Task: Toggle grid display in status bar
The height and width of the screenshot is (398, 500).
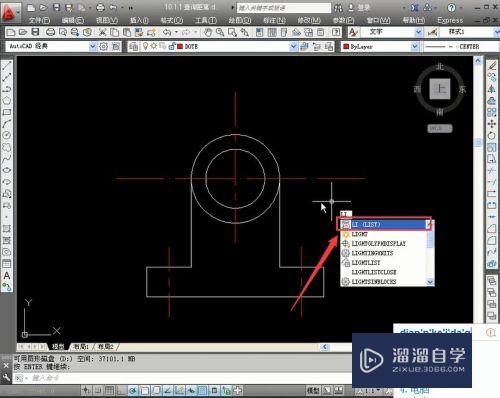Action: (x=109, y=390)
